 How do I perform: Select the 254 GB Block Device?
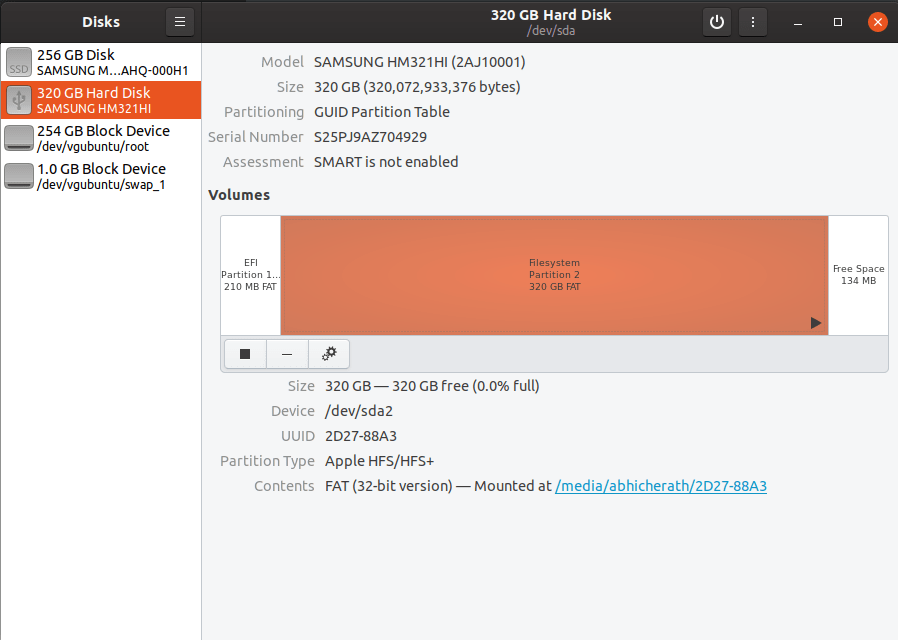(100, 138)
